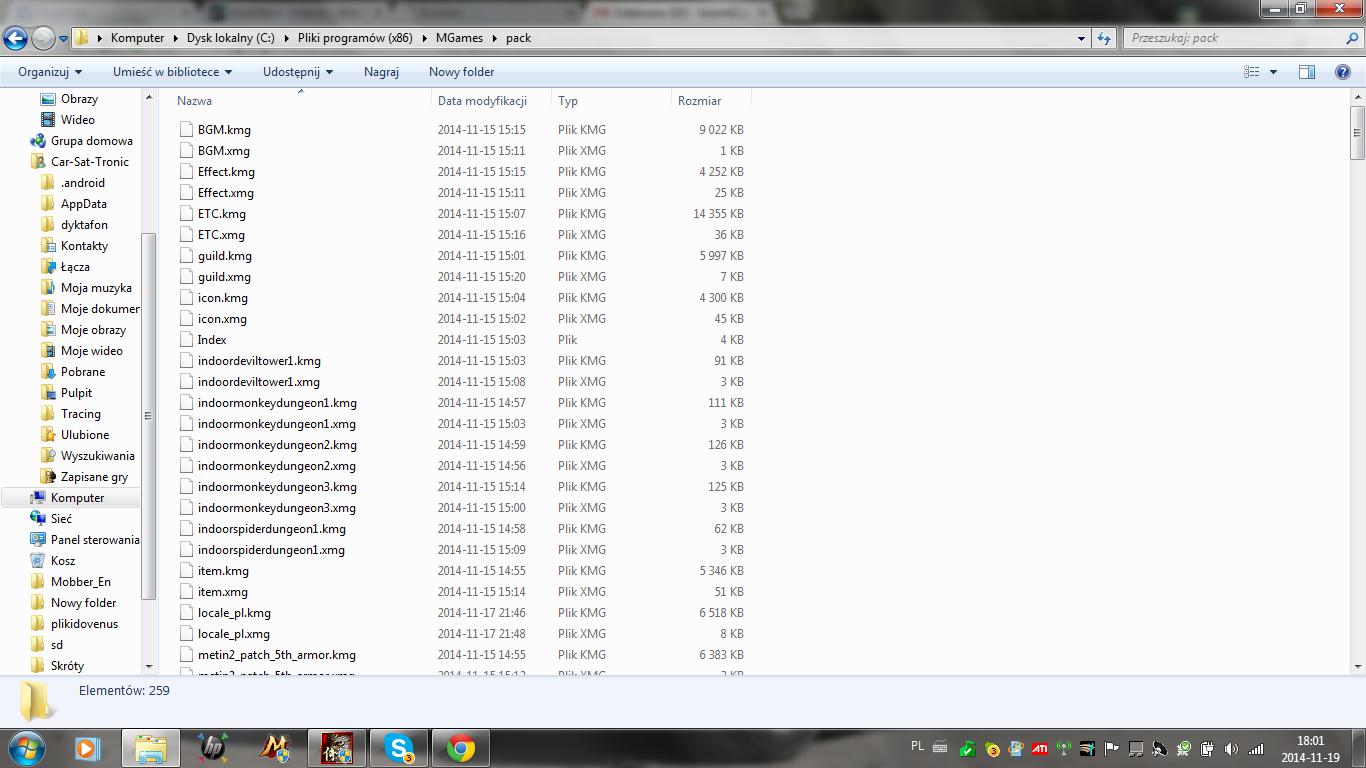The width and height of the screenshot is (1366, 768).
Task: Expand the breadcrumb arrow after Komputer
Action: tap(174, 38)
